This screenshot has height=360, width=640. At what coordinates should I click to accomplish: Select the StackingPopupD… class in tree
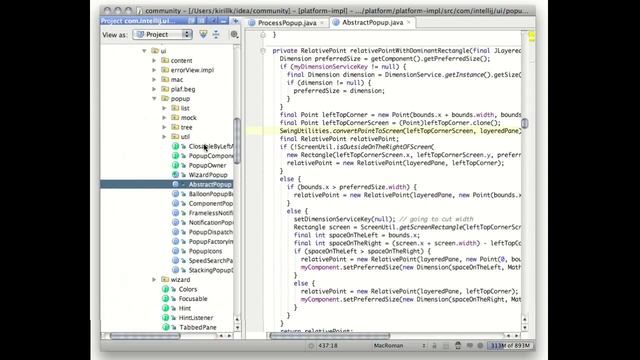point(211,270)
